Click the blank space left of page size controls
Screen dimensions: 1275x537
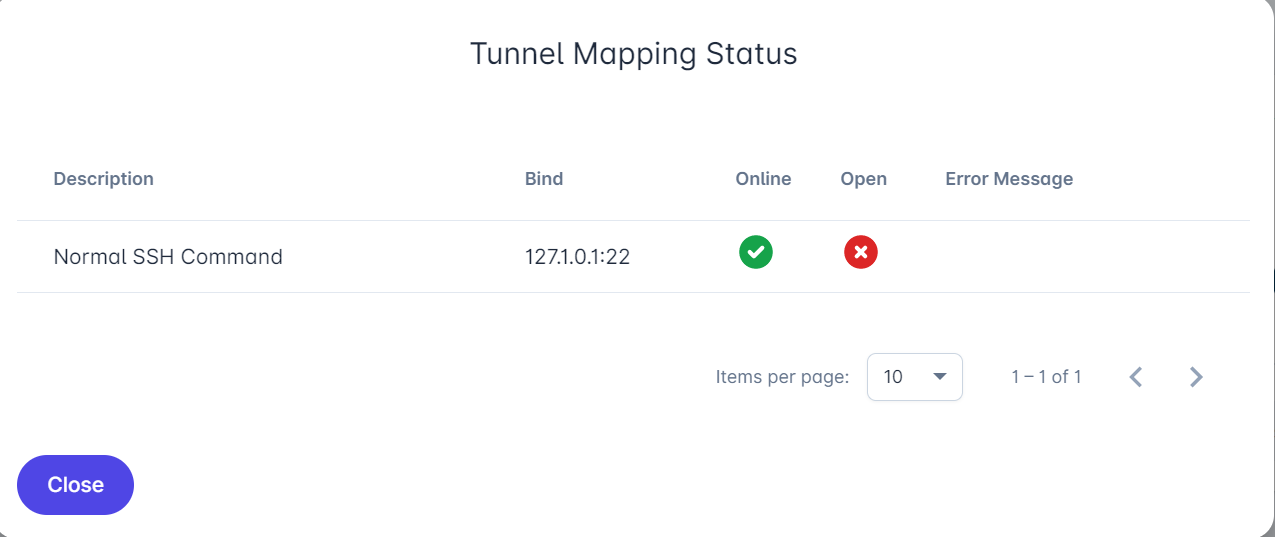coord(400,377)
